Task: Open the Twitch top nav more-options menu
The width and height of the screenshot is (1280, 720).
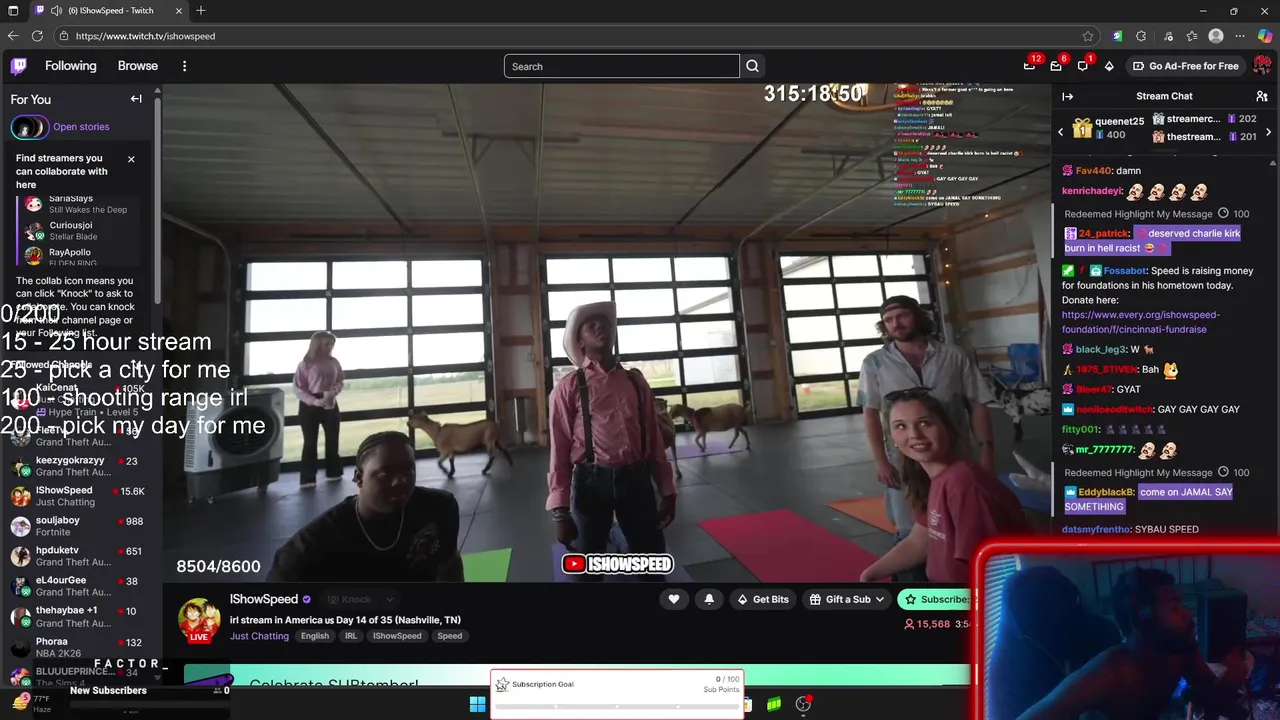Action: pyautogui.click(x=184, y=66)
